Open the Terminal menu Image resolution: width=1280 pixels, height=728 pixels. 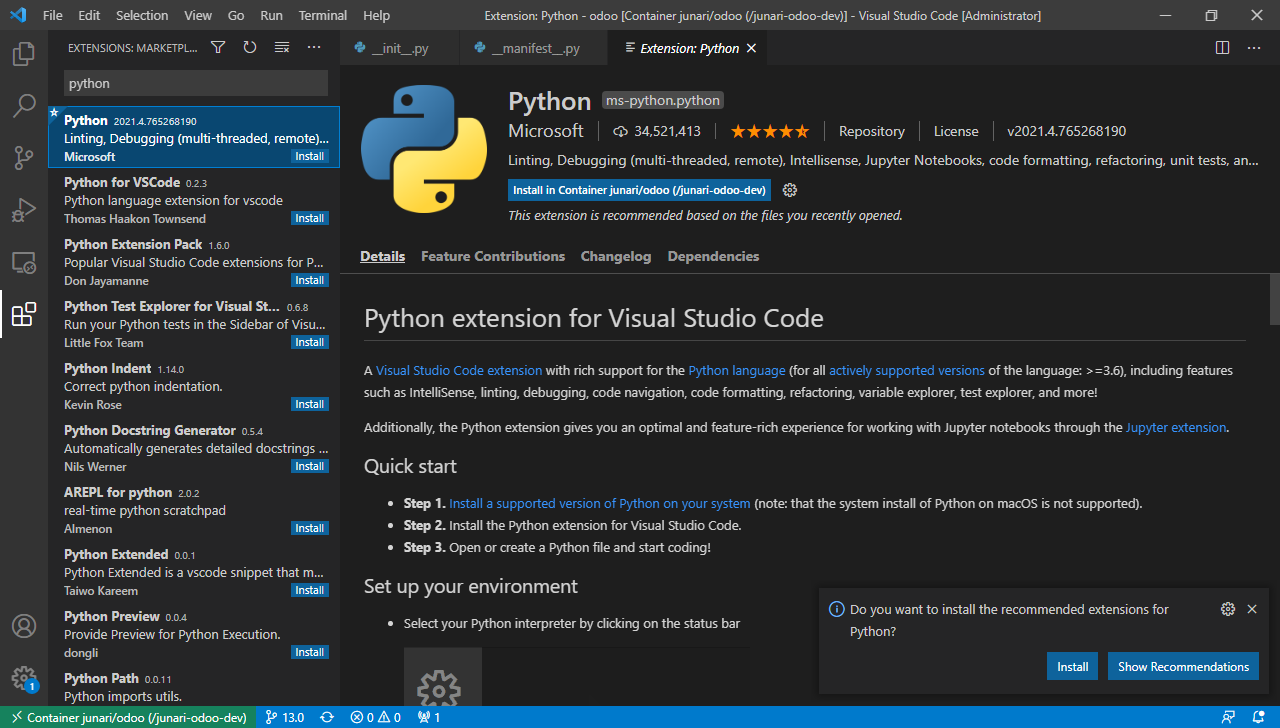point(322,16)
